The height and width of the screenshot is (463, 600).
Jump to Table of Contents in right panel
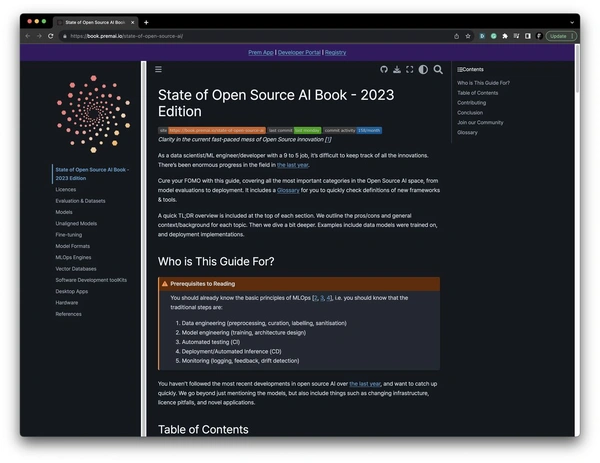pos(478,93)
